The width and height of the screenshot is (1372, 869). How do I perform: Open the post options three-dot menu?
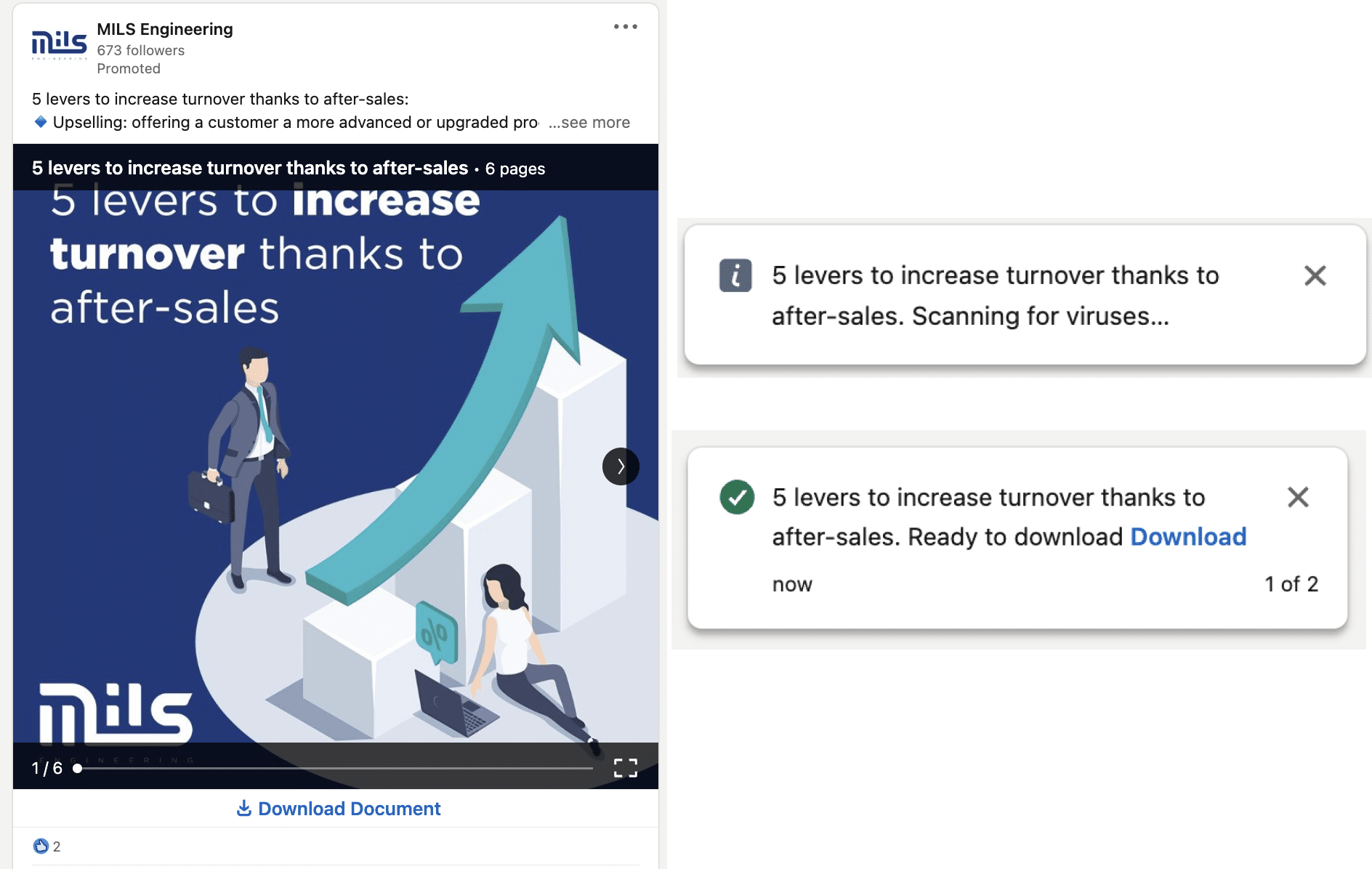(x=624, y=26)
